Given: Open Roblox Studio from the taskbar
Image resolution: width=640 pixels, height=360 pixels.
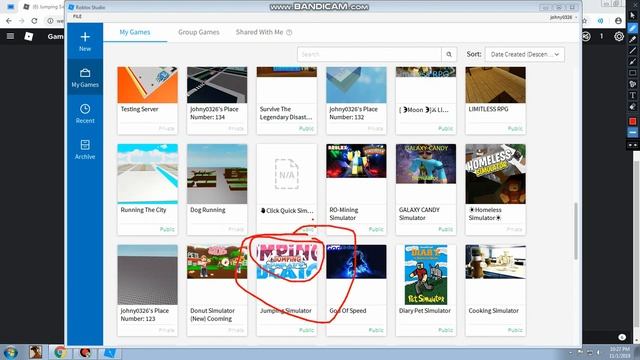Looking at the screenshot, I should 109,352.
